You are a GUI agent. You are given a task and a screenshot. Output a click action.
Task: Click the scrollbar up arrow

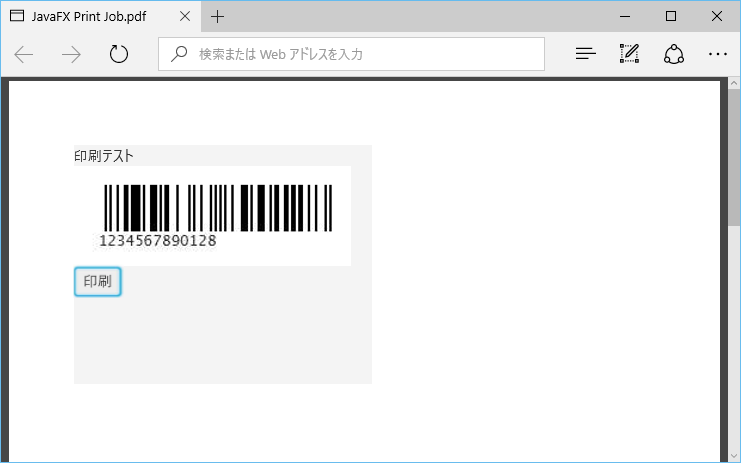[x=734, y=84]
